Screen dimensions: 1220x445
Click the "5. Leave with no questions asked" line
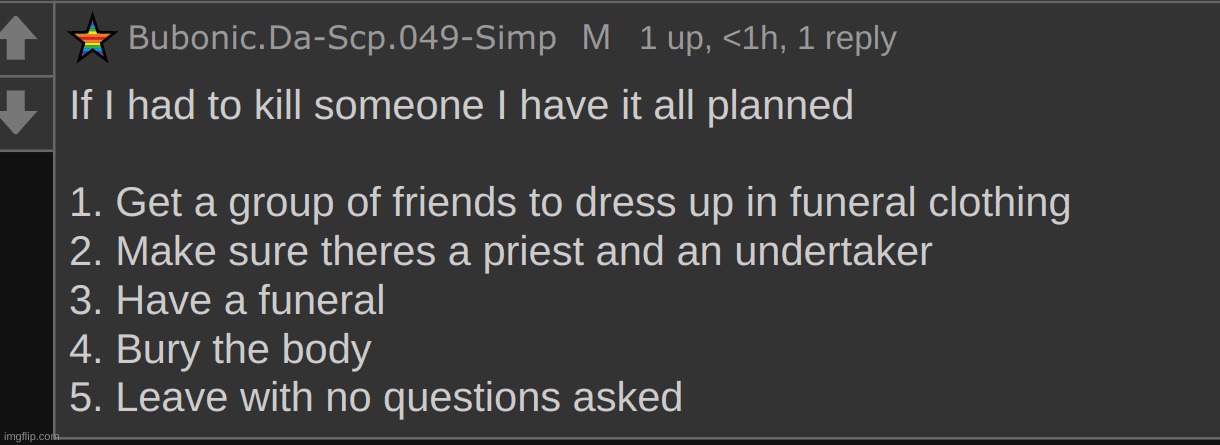pos(376,397)
